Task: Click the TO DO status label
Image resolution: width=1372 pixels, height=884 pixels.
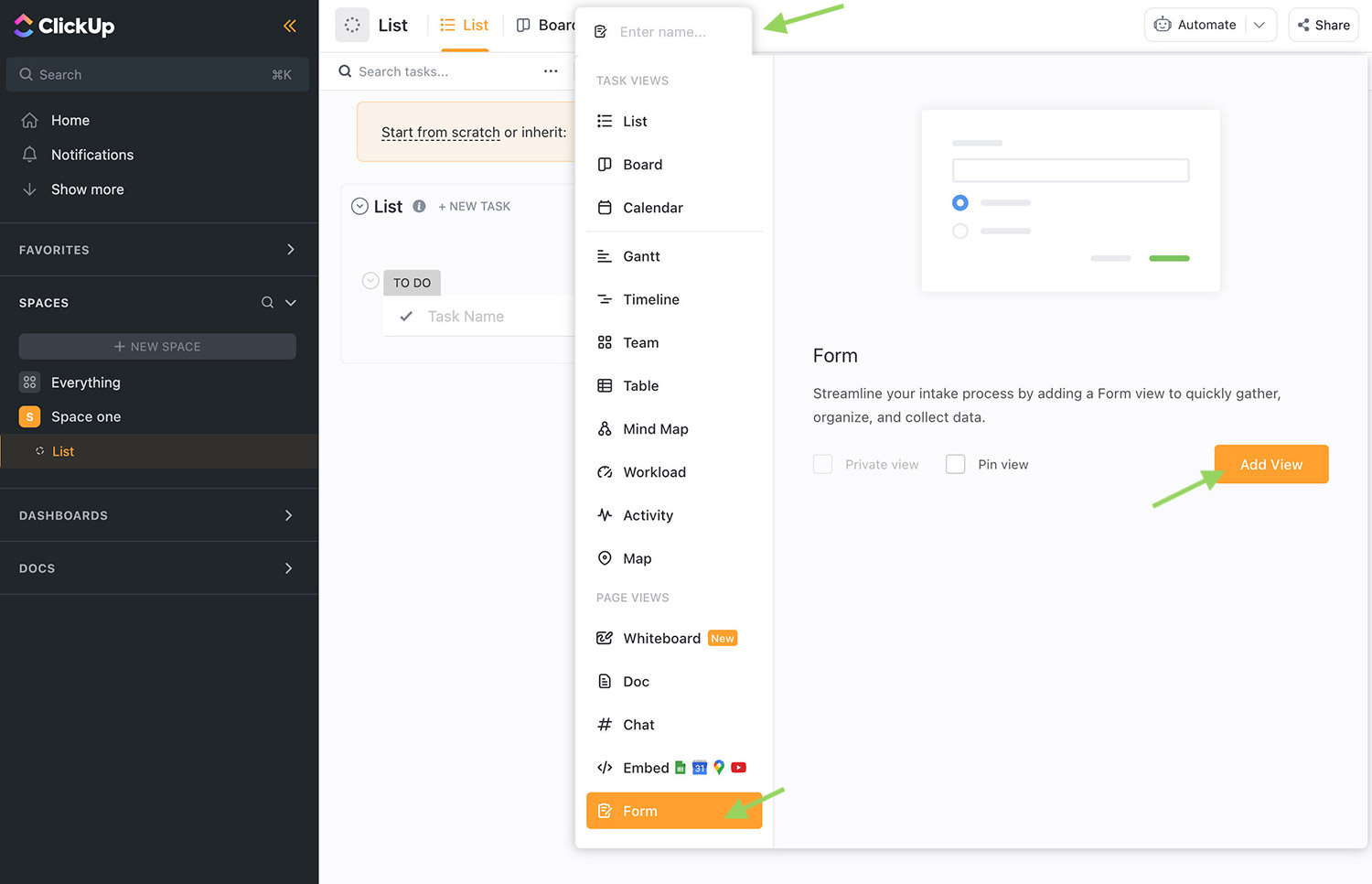Action: 412,283
